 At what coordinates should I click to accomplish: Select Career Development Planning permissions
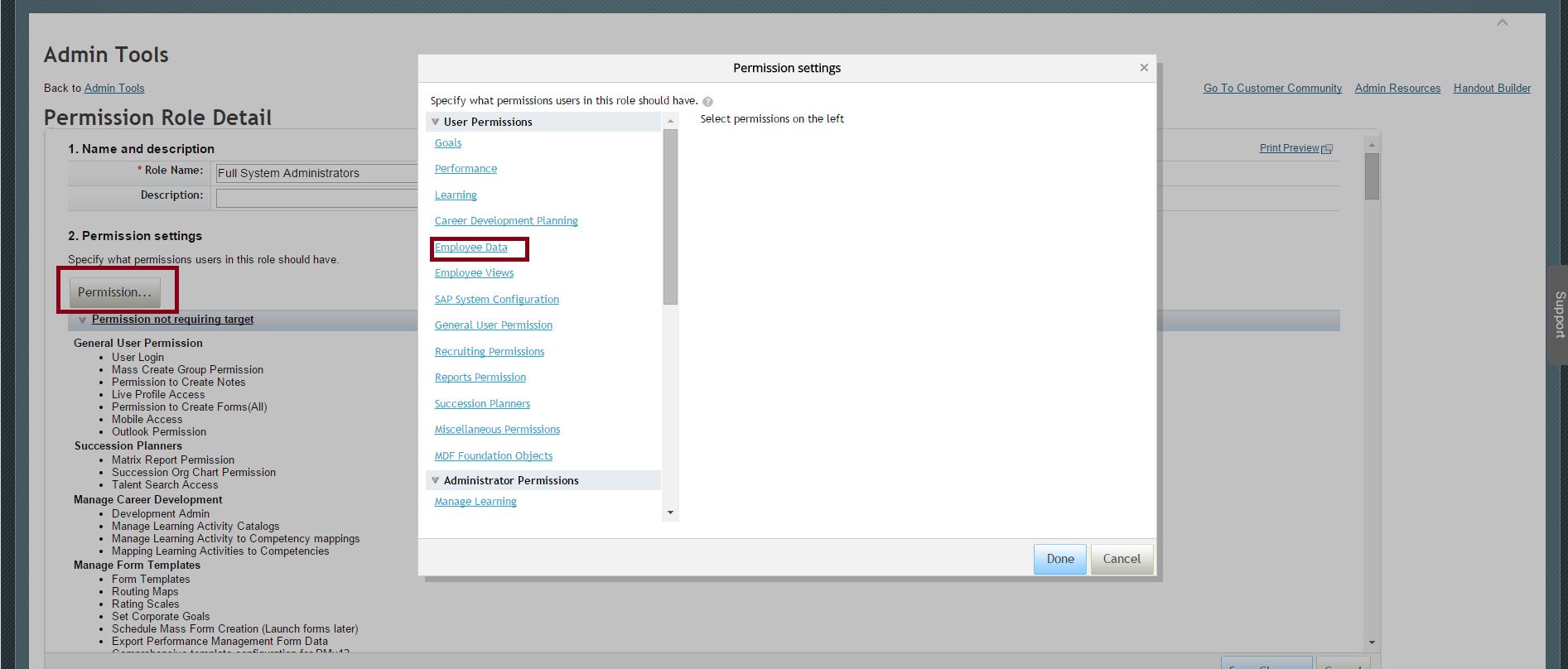click(x=506, y=221)
